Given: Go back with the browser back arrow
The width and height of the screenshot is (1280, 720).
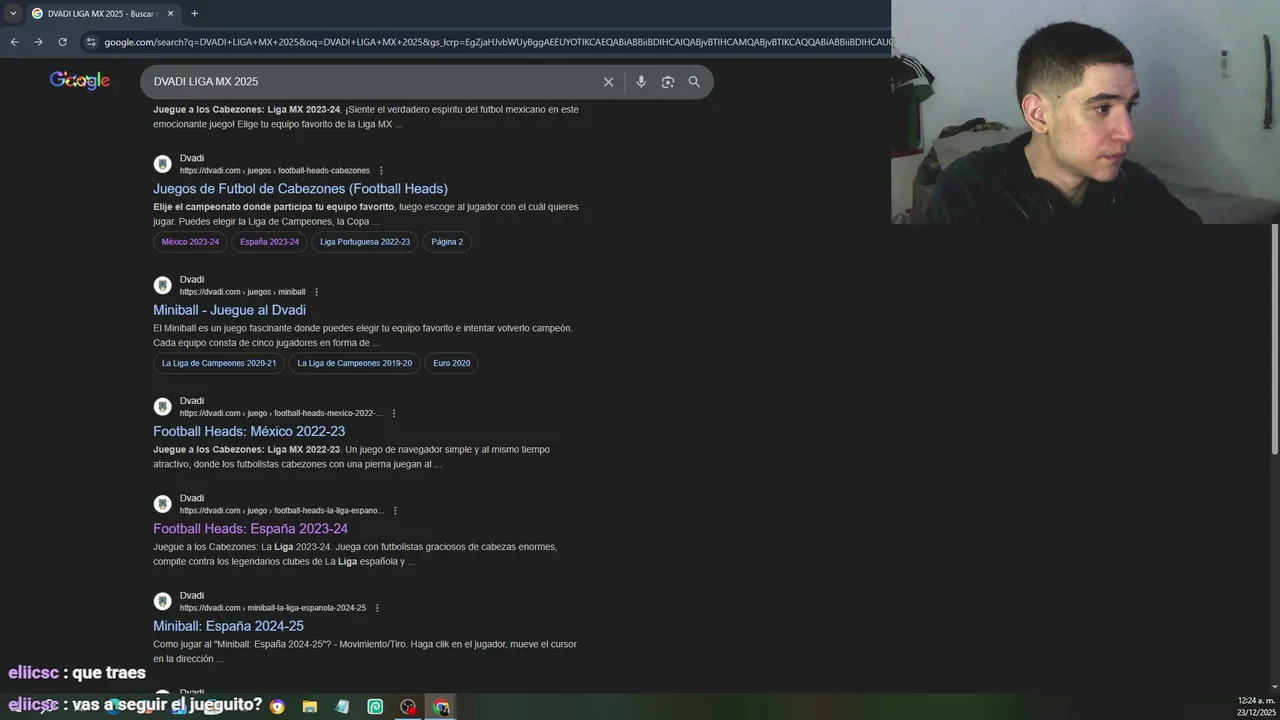Looking at the screenshot, I should click(x=14, y=42).
